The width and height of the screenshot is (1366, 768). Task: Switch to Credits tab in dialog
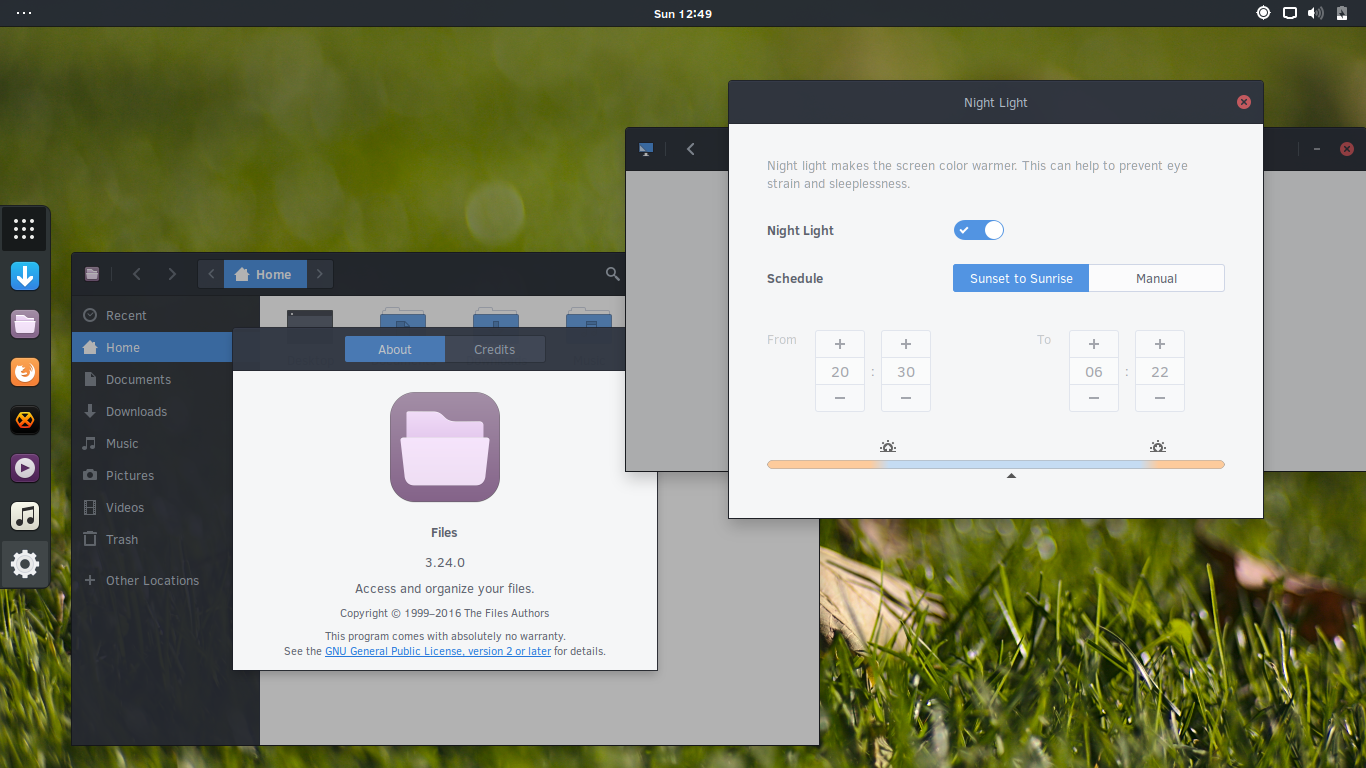495,349
